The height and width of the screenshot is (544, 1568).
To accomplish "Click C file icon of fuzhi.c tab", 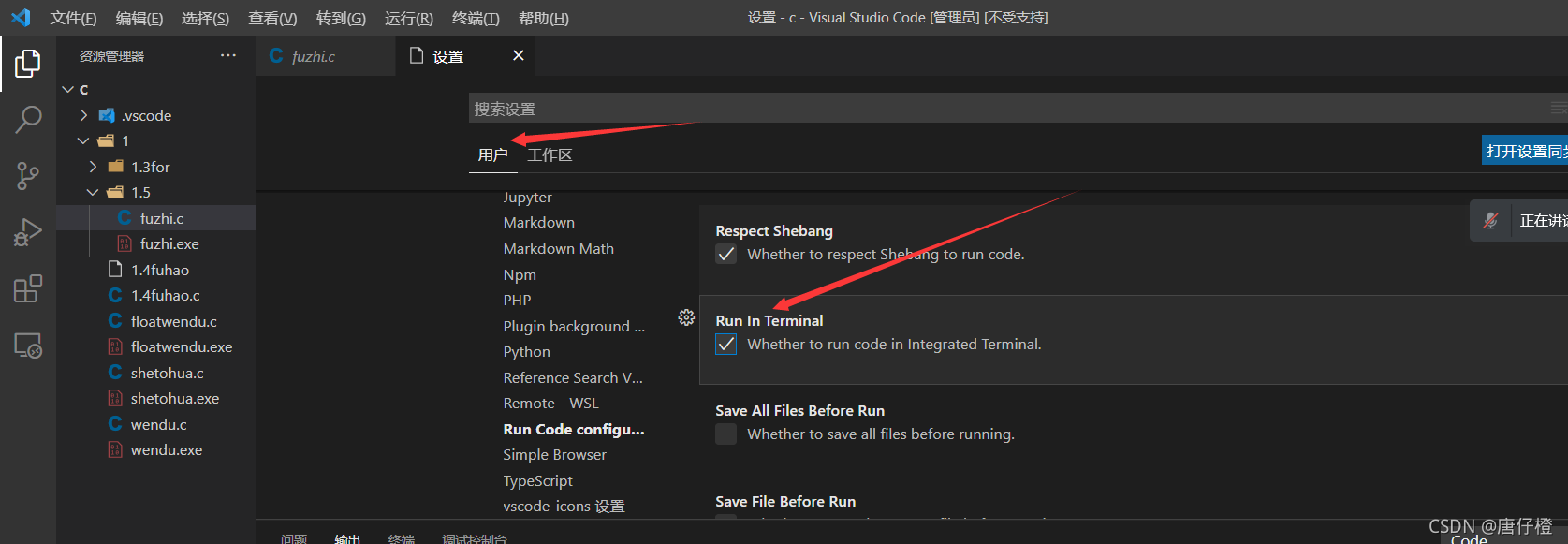I will (276, 56).
